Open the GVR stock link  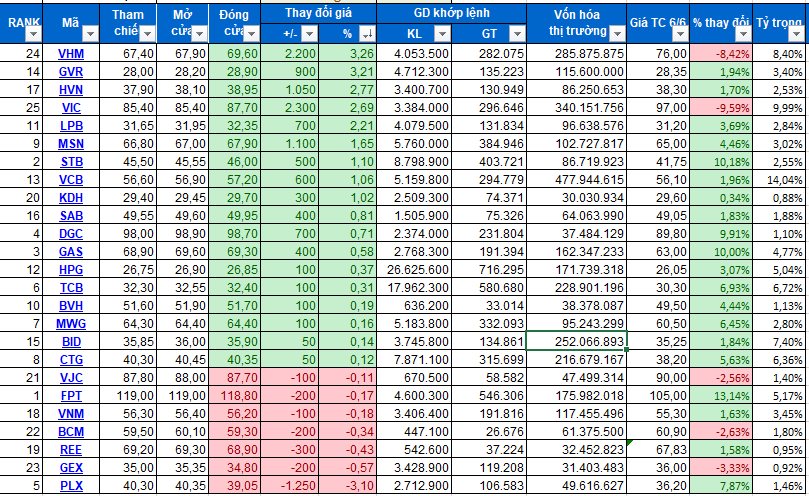tap(71, 72)
